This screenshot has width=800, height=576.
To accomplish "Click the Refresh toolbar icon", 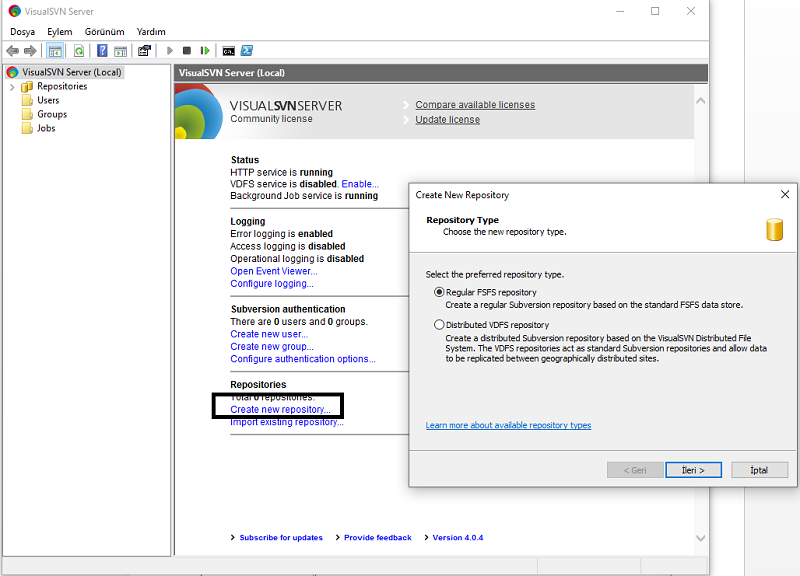I will [79, 50].
